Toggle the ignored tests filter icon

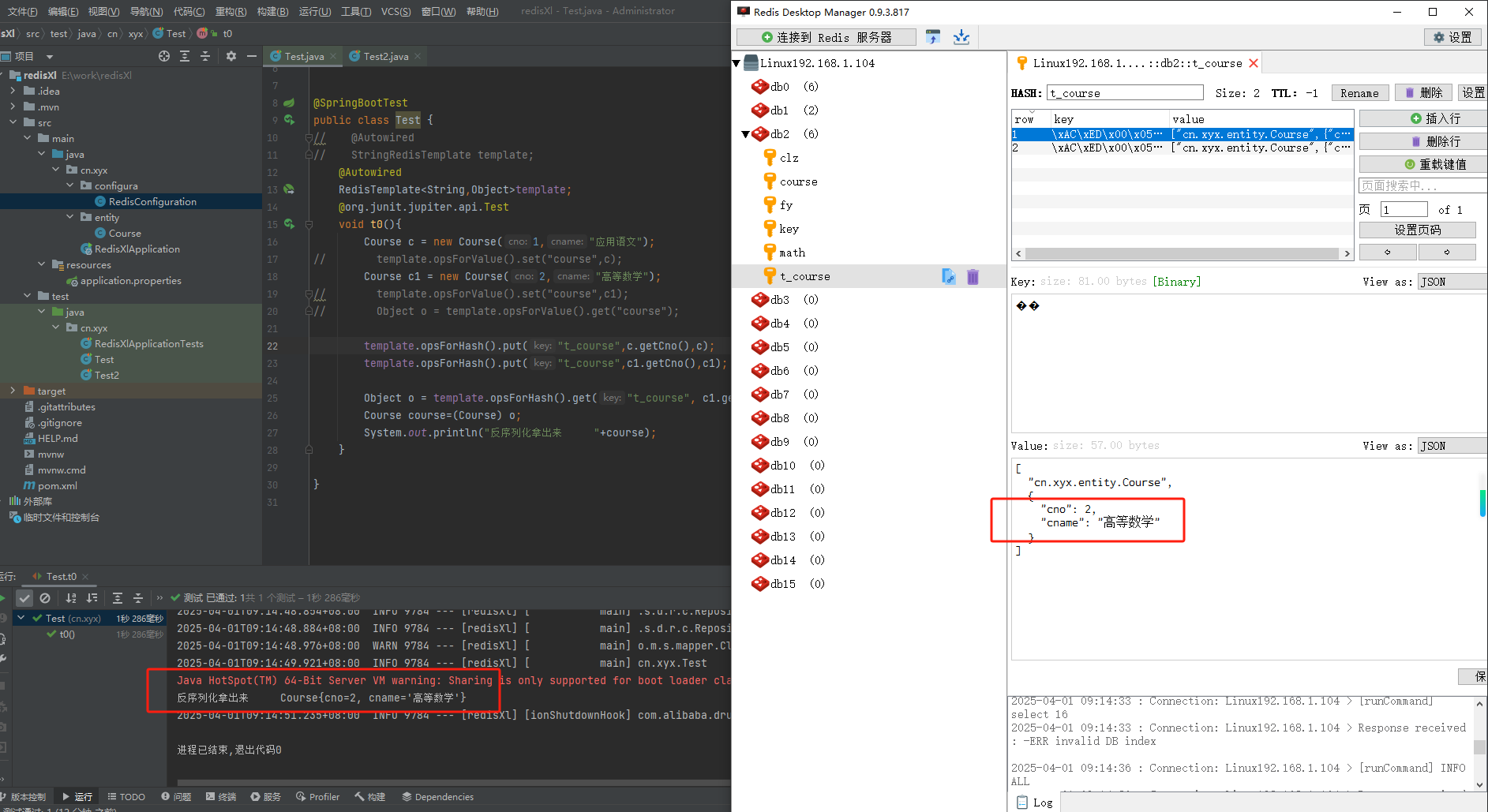[x=45, y=597]
